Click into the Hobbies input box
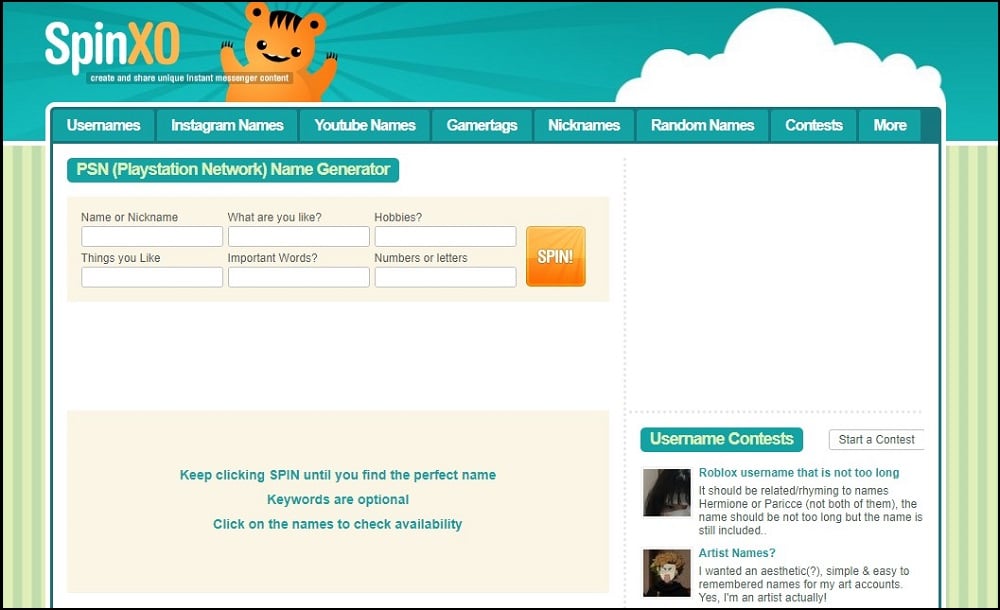 pyautogui.click(x=445, y=237)
